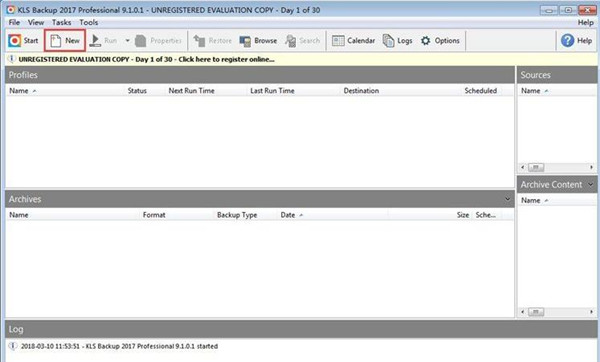This screenshot has height=362, width=600.
Task: Click the info icon beside log entry
Action: 13,346
